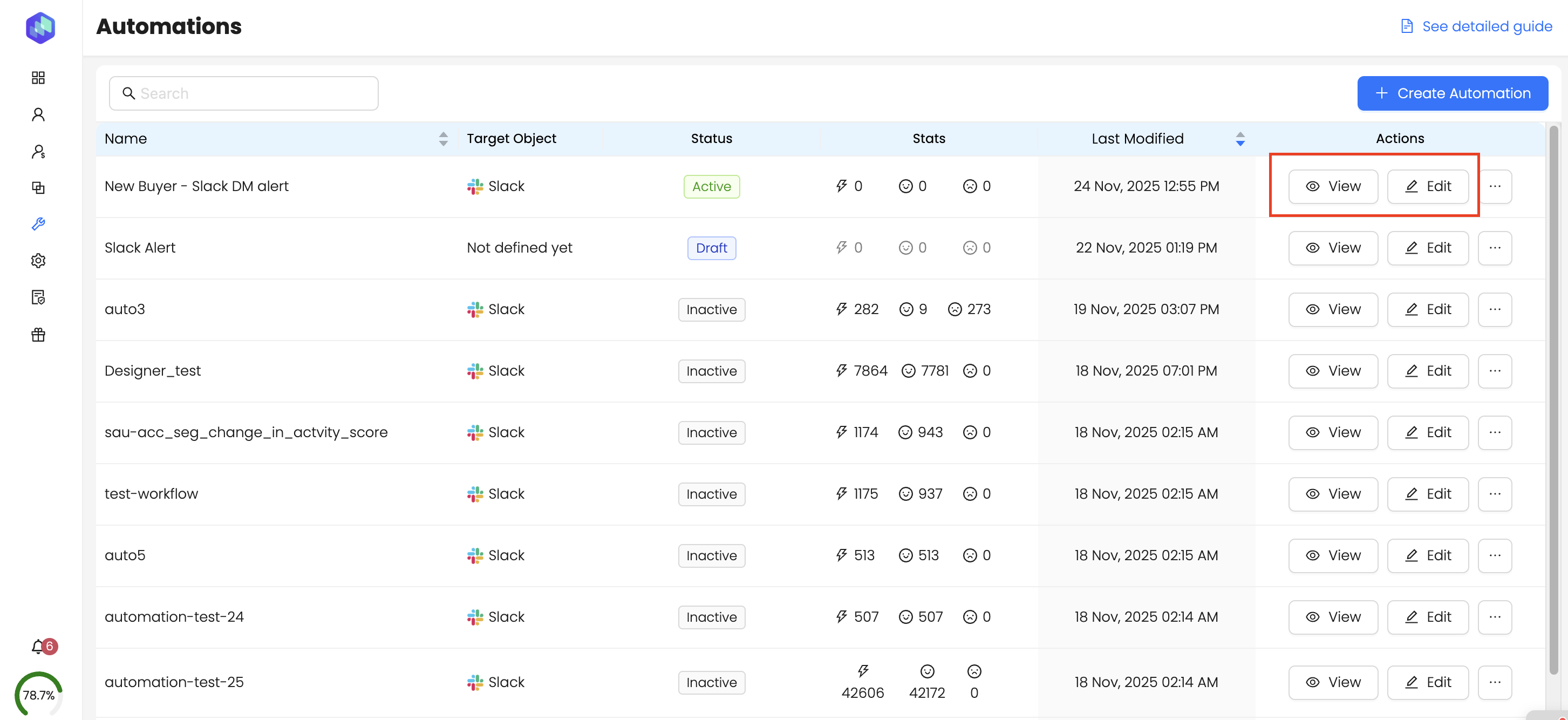Click the app logo at top left

41,28
